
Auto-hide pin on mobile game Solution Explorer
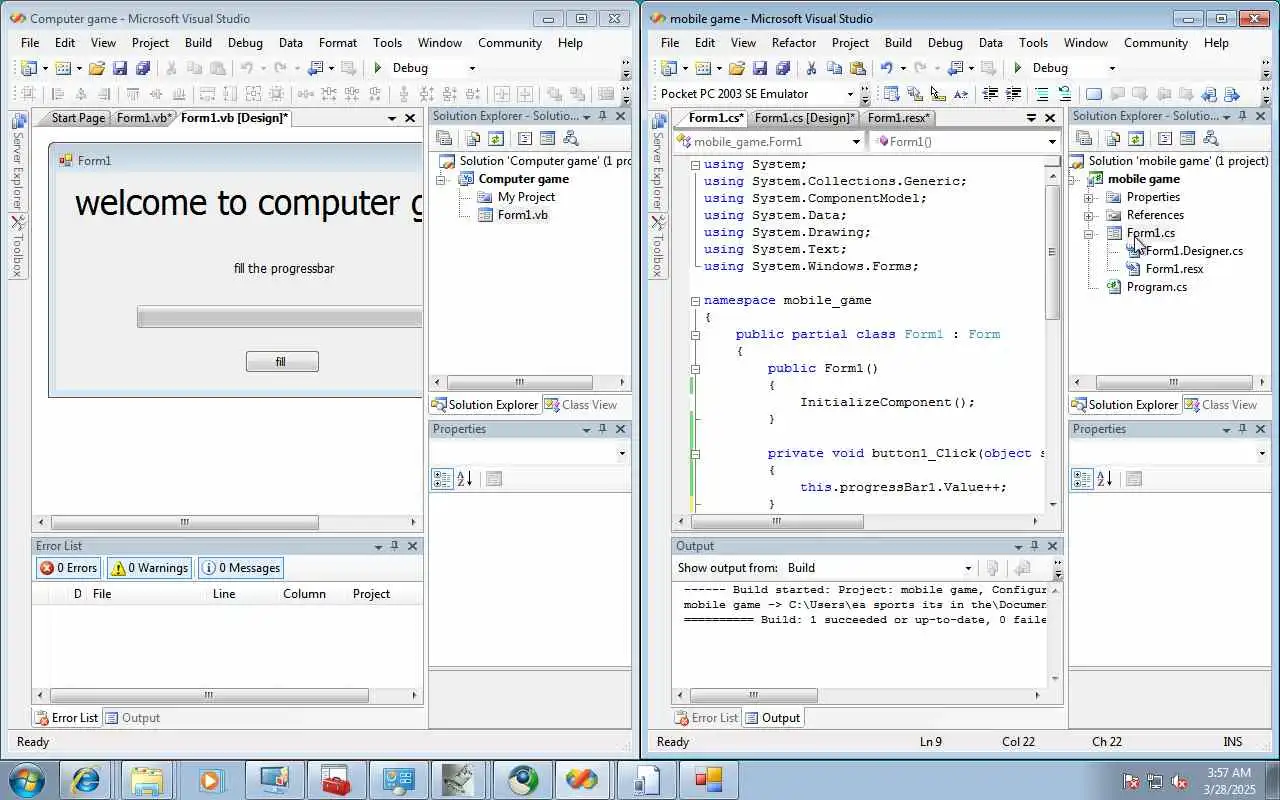1242,116
